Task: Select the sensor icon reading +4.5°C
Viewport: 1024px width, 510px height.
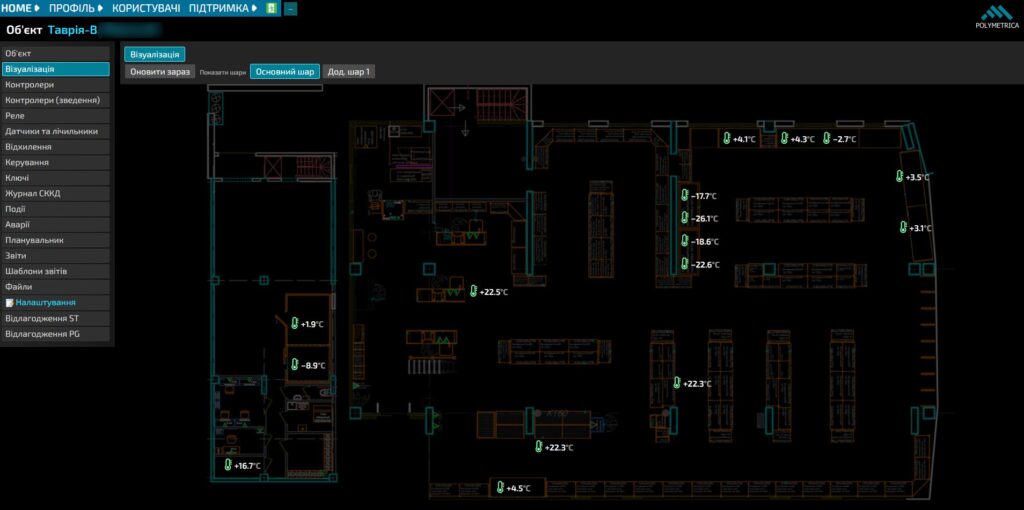Action: (500, 487)
